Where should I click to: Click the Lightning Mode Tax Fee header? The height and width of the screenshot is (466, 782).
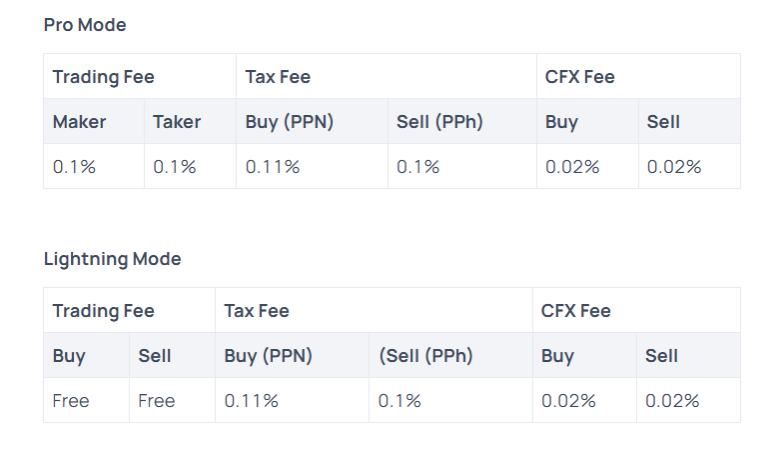[x=257, y=311]
